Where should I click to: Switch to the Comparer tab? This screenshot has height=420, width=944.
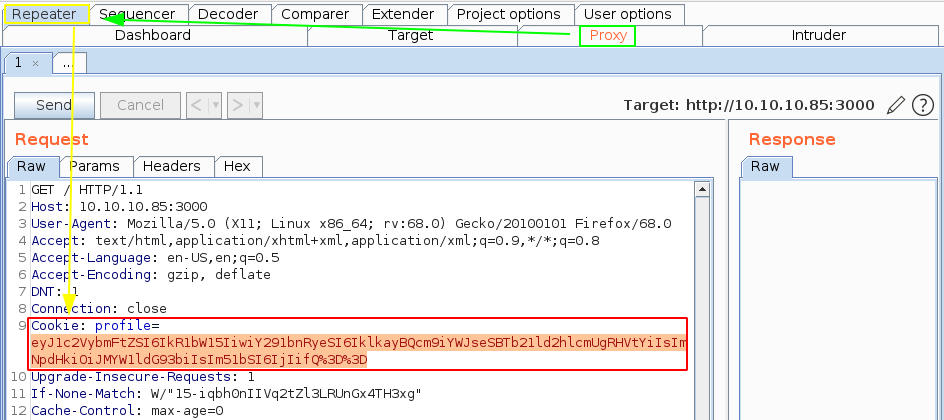click(315, 14)
